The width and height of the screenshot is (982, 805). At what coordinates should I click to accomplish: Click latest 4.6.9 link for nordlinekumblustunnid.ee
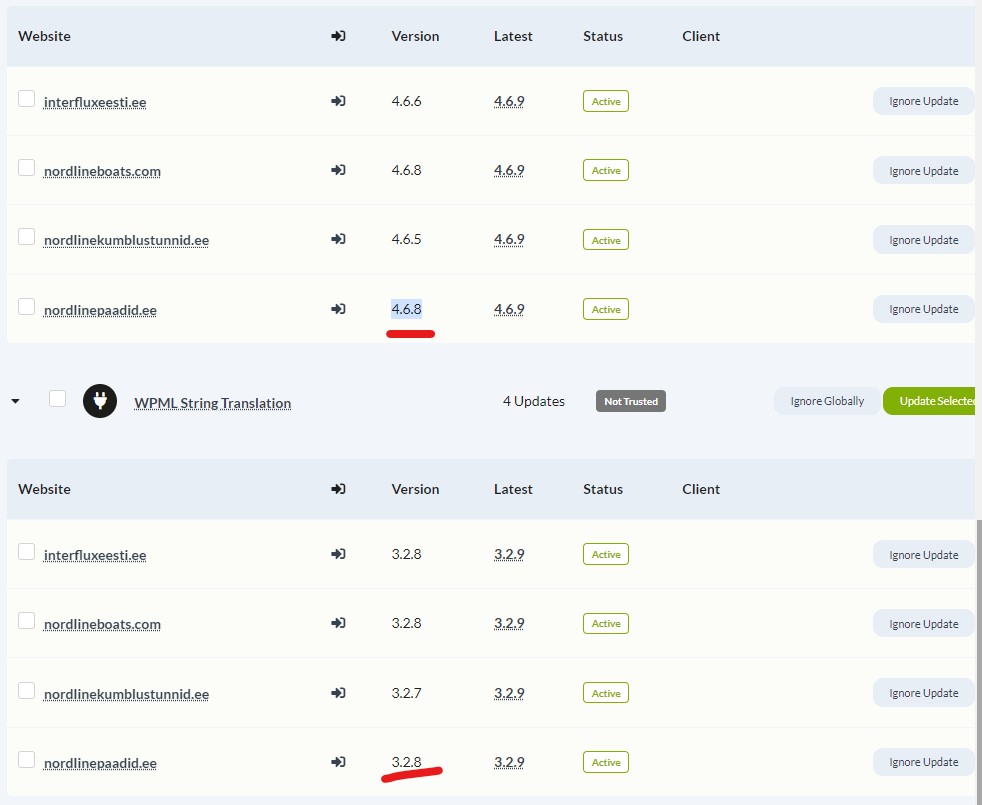(509, 239)
